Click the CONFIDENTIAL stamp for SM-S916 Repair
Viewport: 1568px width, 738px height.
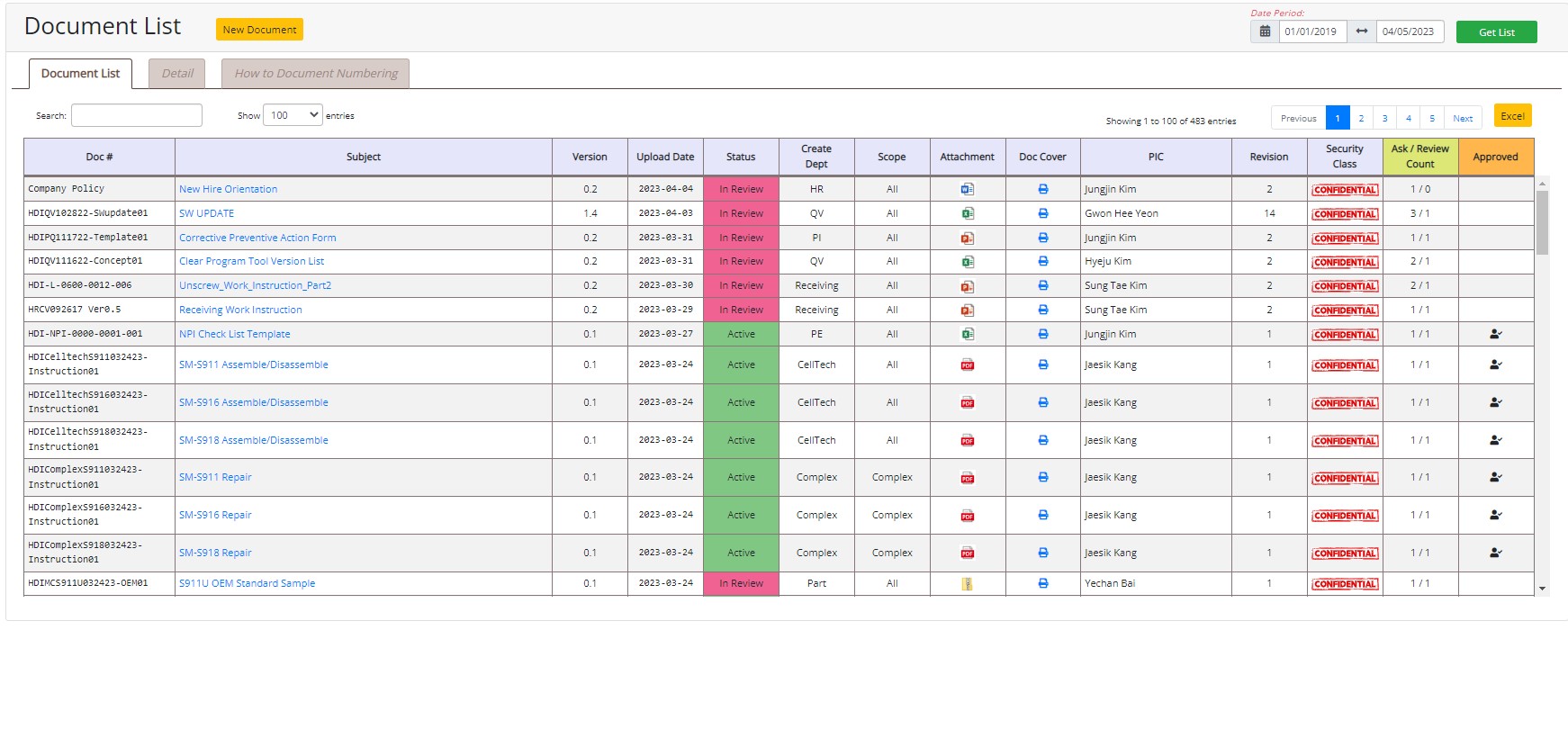(x=1345, y=516)
